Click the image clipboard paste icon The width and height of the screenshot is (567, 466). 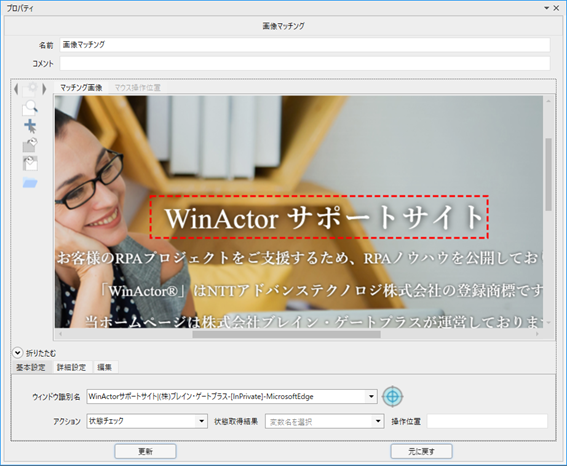click(x=30, y=163)
